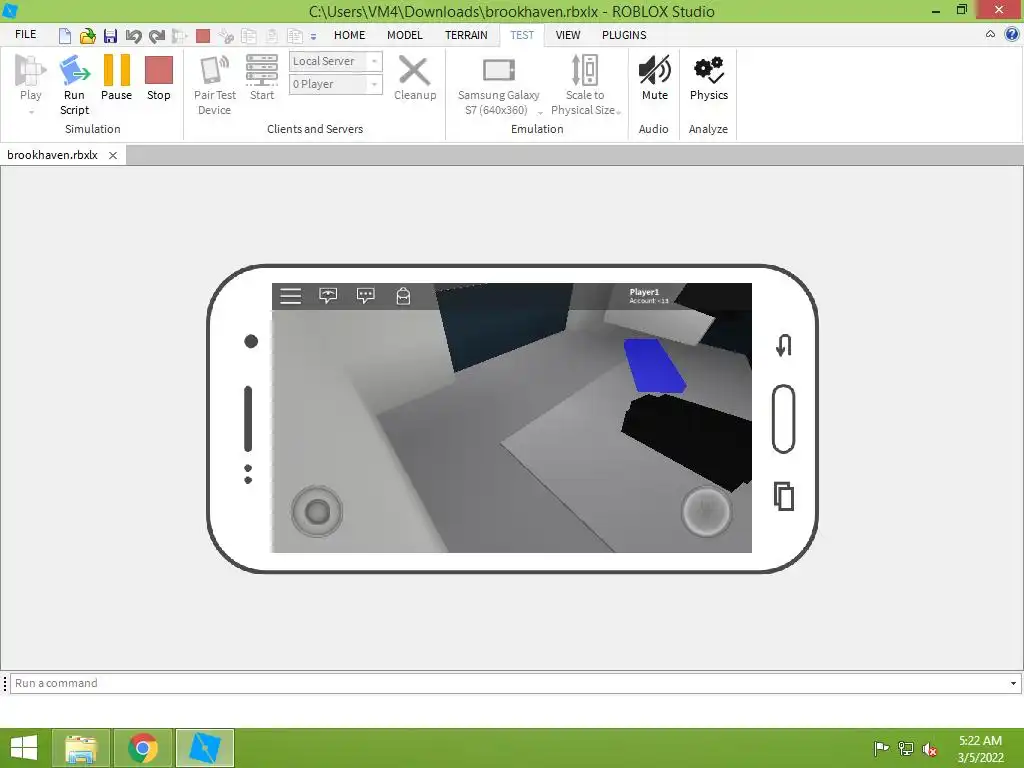Open the backpack icon in emulated game
The width and height of the screenshot is (1024, 768).
(404, 296)
